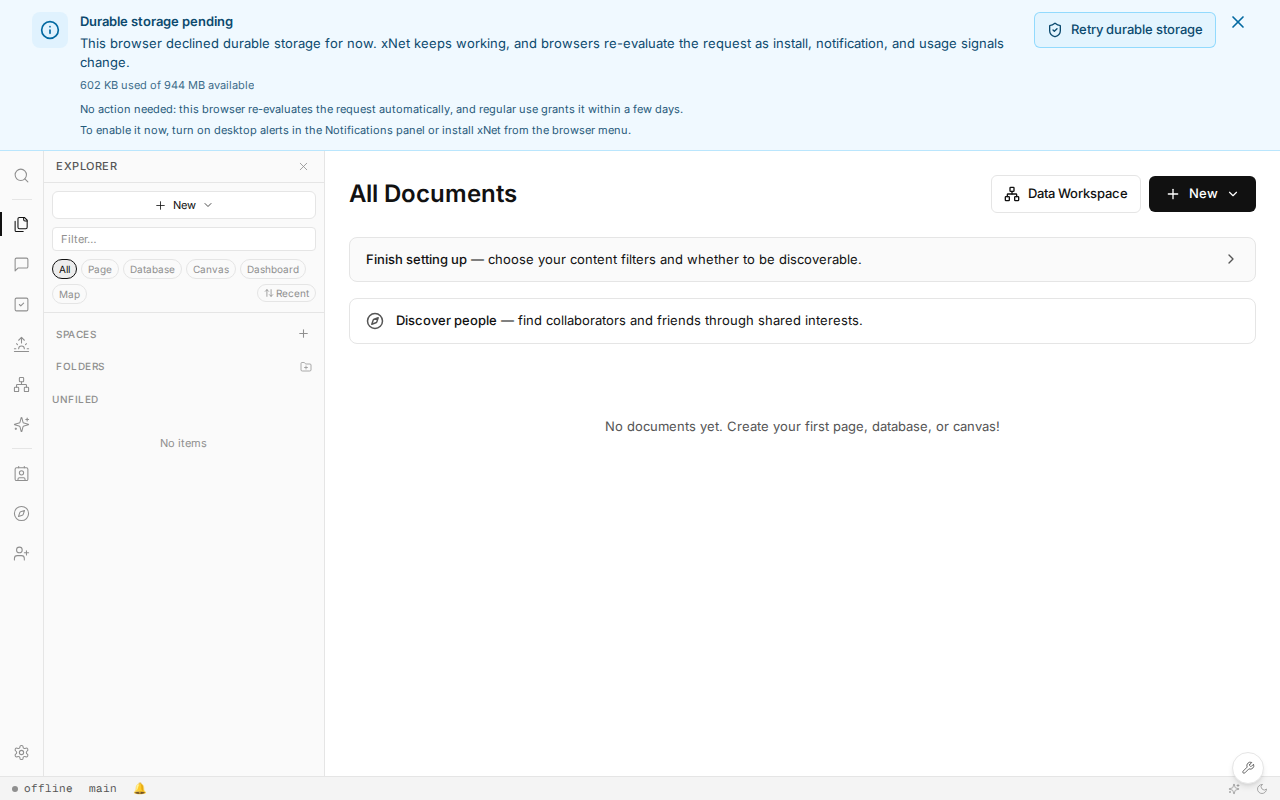
Task: Select the documents explorer sidebar icon
Action: click(x=21, y=224)
